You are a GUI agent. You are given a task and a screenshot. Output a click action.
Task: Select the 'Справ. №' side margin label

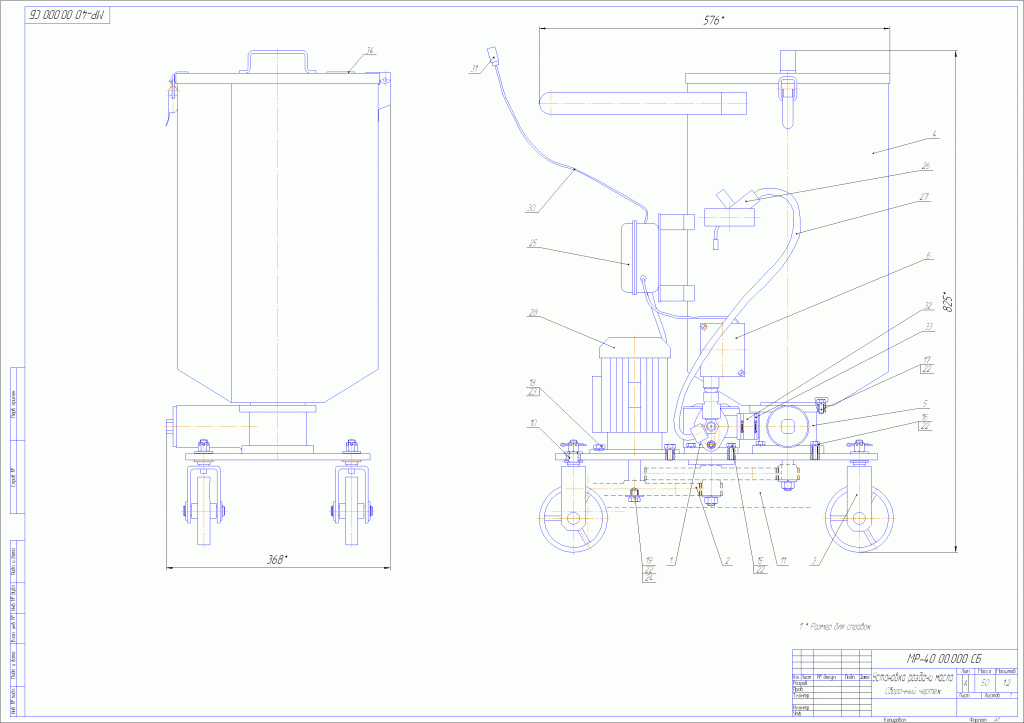click(x=15, y=478)
